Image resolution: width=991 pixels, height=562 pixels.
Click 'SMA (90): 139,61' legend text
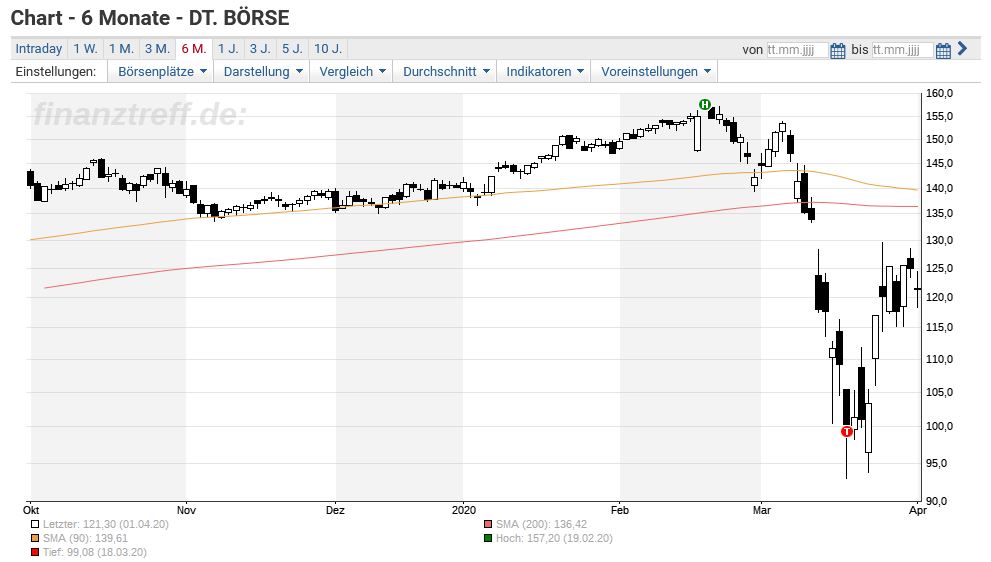tap(85, 539)
